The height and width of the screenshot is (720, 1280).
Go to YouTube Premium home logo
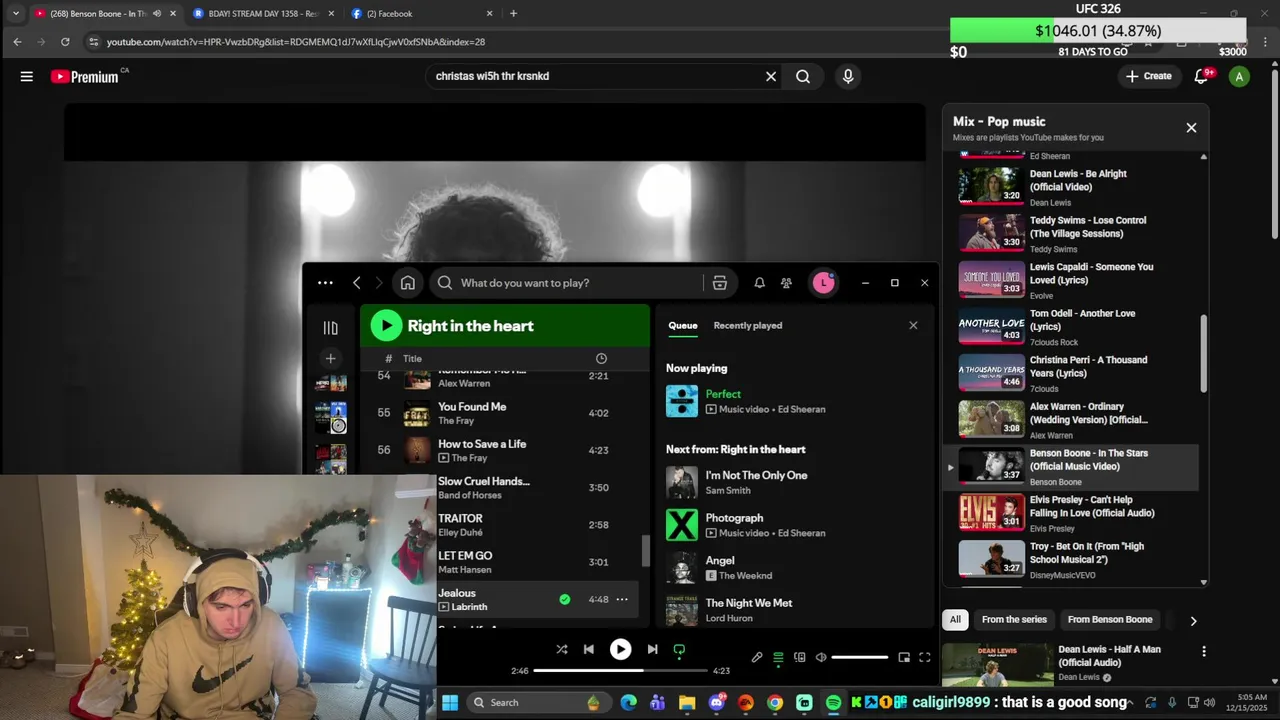point(85,76)
